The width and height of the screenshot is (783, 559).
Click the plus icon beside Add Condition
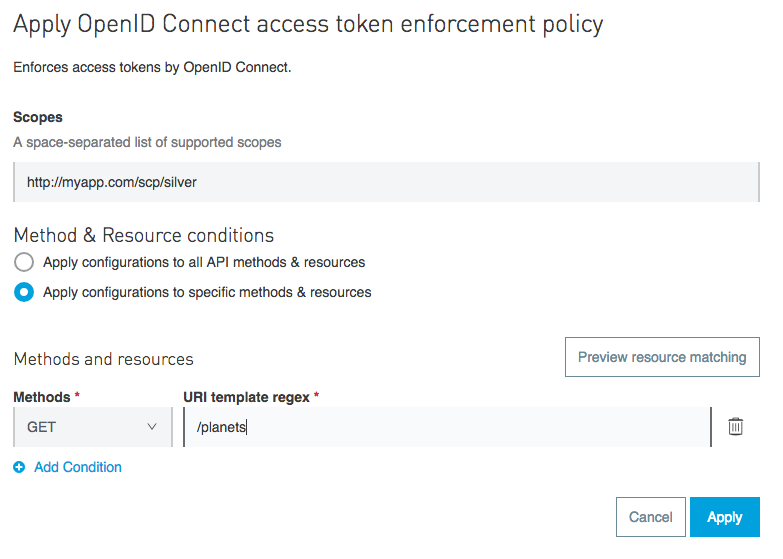pyautogui.click(x=20, y=467)
